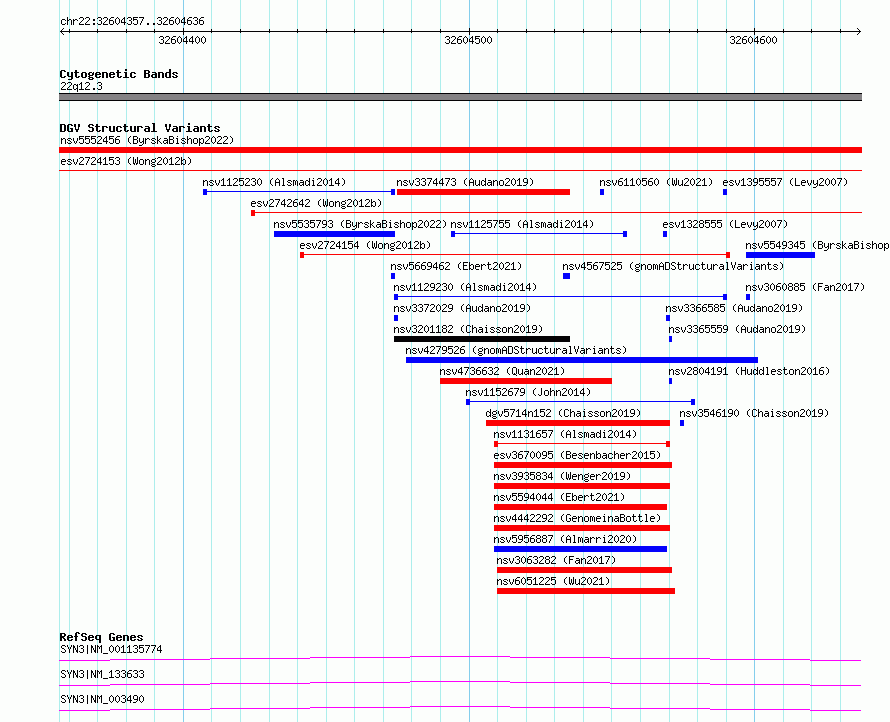Select the SYN3|NM_133633 transcript
Screen dimensions: 890x722
(460, 683)
